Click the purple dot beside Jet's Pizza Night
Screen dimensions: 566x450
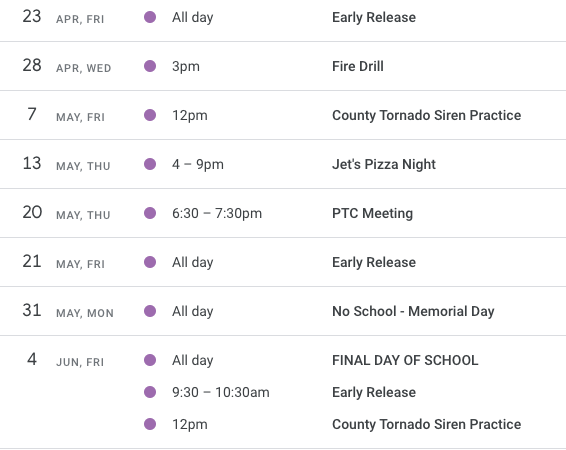click(x=150, y=164)
